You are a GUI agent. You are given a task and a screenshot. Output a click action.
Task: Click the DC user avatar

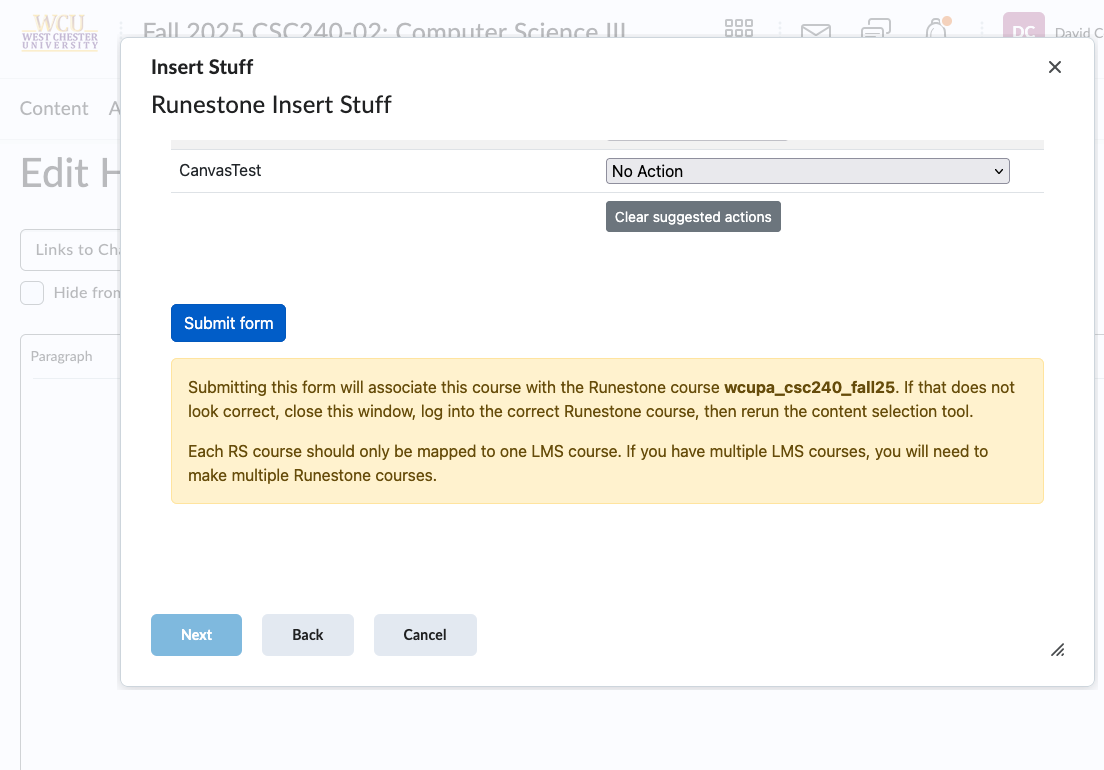pos(1023,28)
